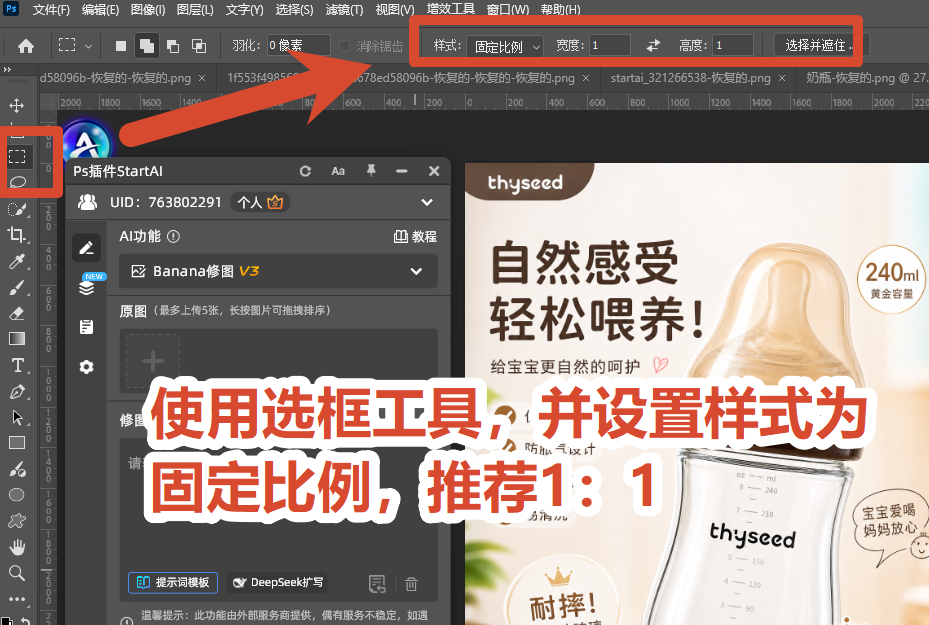Select the Quick Selection brush tool
This screenshot has height=625, width=929.
17,209
